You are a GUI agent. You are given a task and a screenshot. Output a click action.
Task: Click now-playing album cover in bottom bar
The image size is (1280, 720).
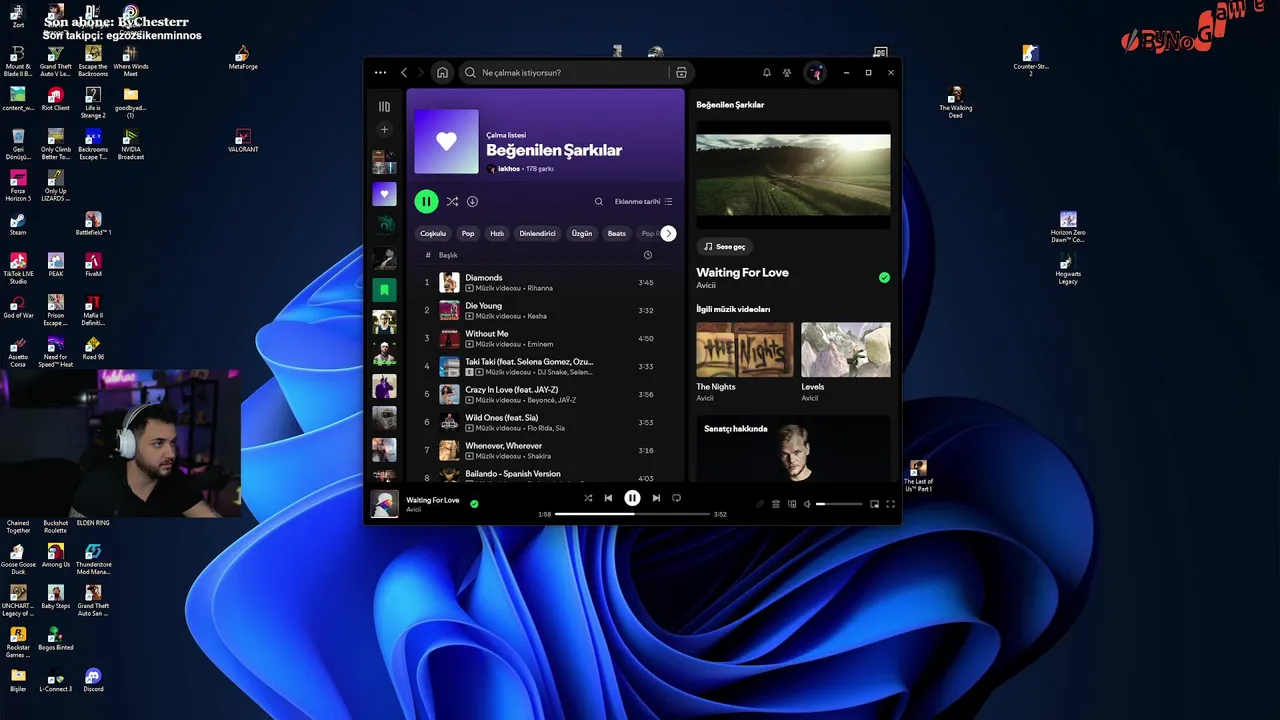point(385,504)
